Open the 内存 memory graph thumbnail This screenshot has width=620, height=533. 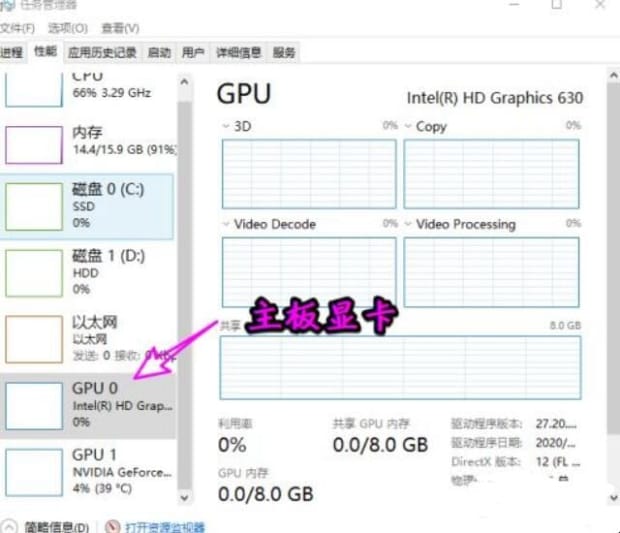click(x=34, y=145)
